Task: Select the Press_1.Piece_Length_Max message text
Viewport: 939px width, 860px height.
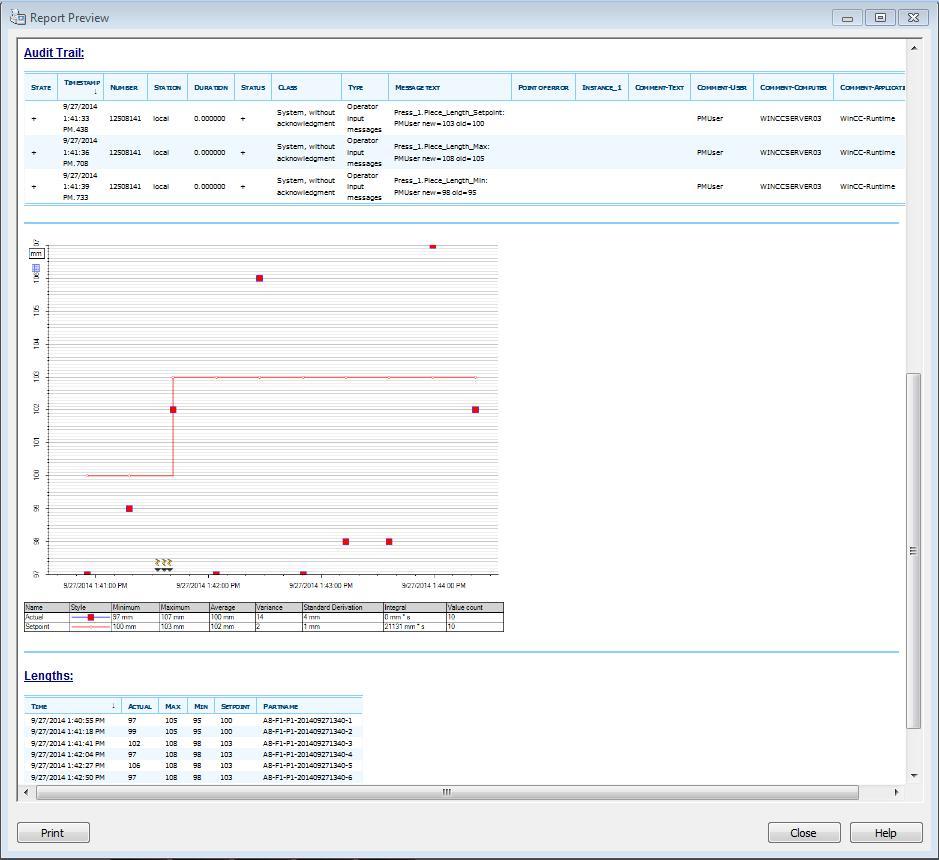Action: (x=442, y=152)
